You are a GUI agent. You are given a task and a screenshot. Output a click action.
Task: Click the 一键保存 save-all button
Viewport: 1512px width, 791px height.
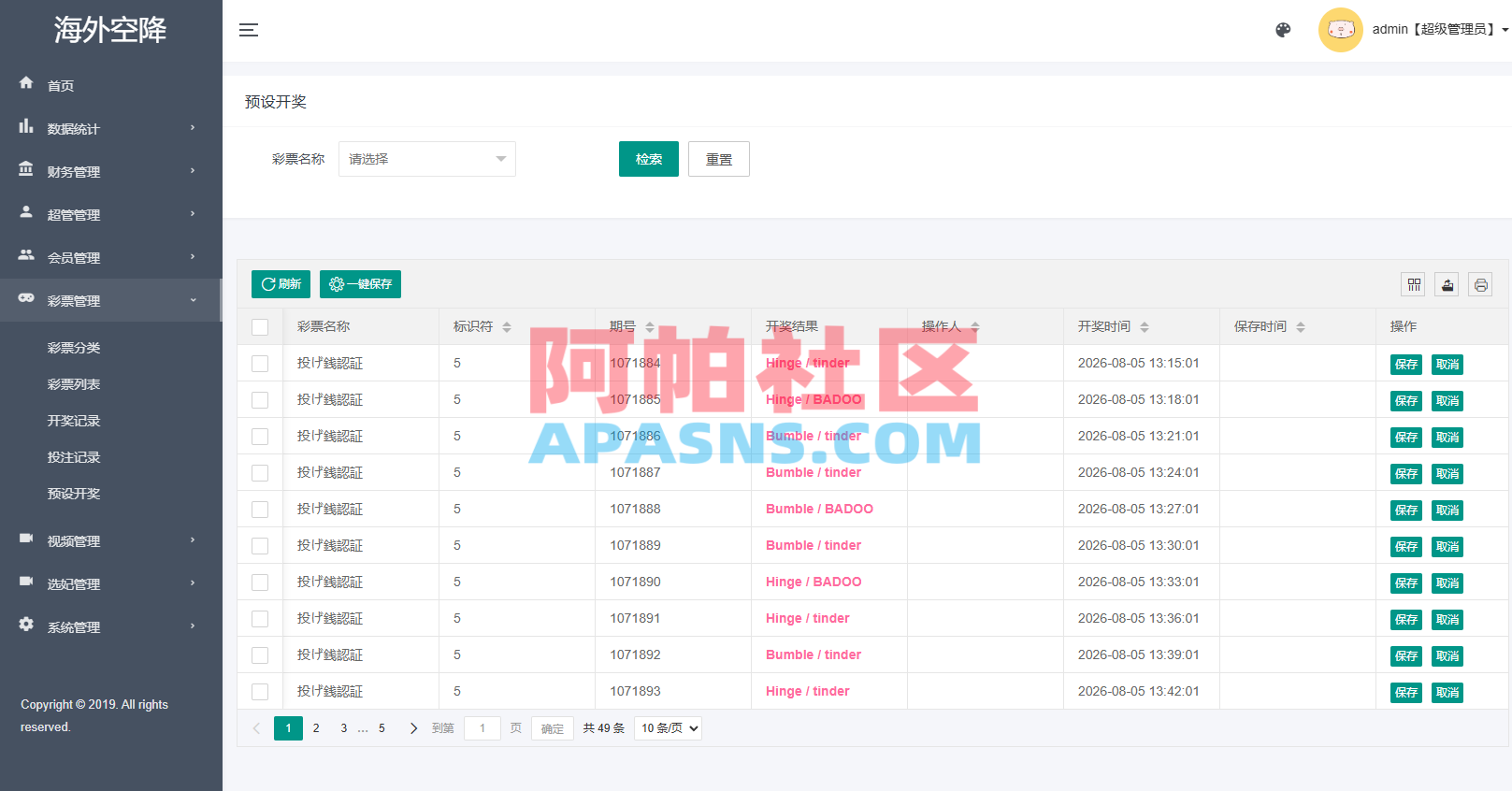tap(360, 284)
